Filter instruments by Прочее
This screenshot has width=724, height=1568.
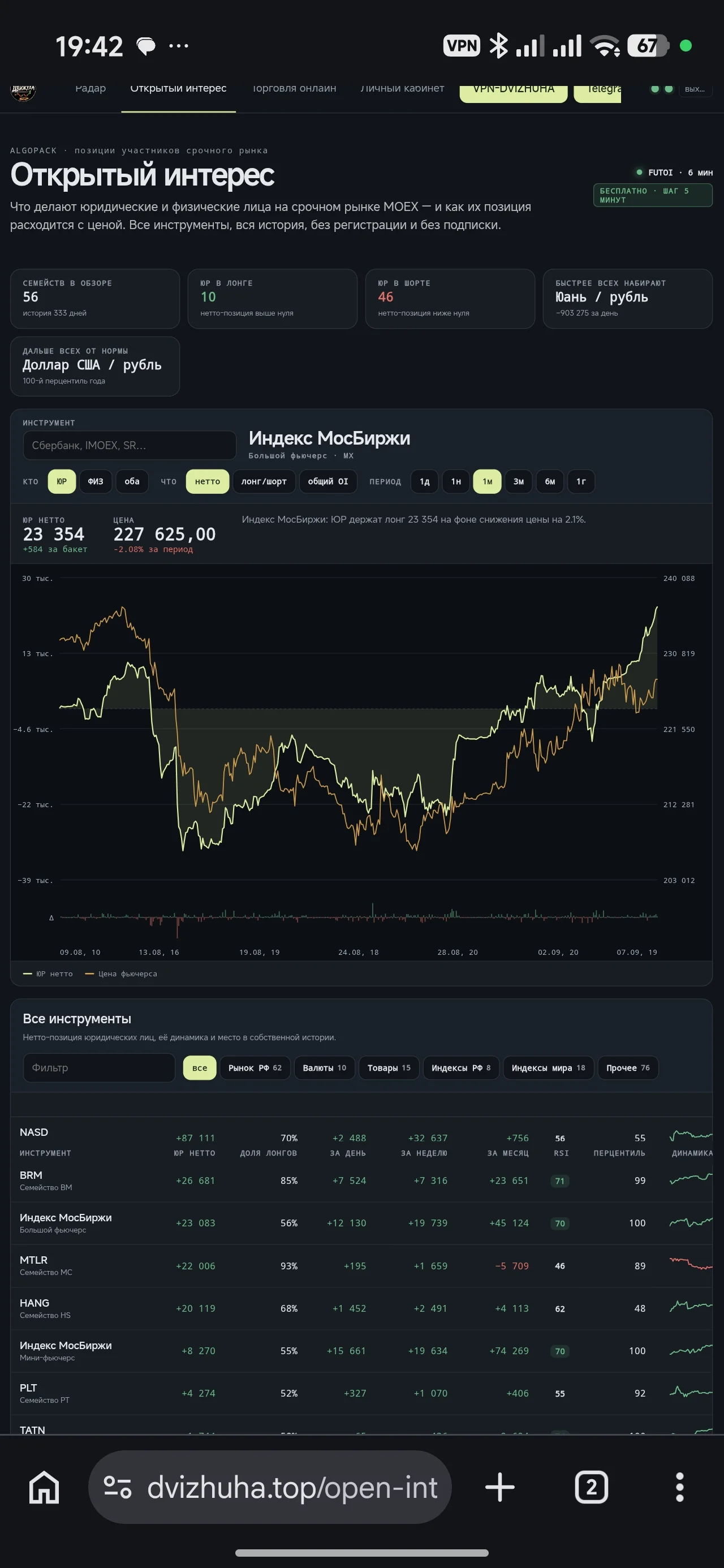pyautogui.click(x=628, y=1067)
